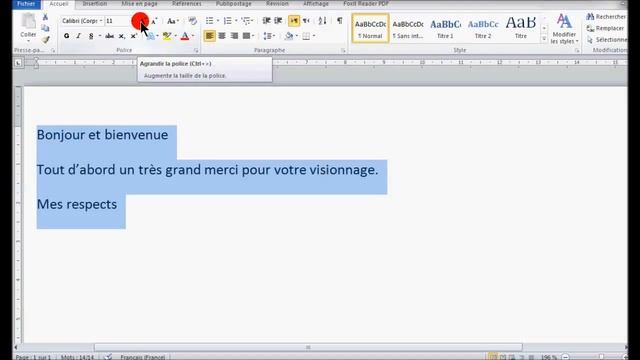Click the increase indent icon
Image resolution: width=640 pixels, height=360 pixels.
pos(278,21)
